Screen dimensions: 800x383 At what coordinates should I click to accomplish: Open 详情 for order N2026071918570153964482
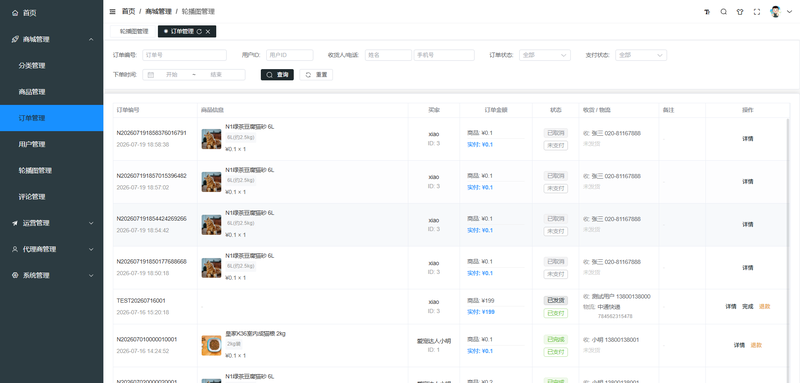click(747, 182)
